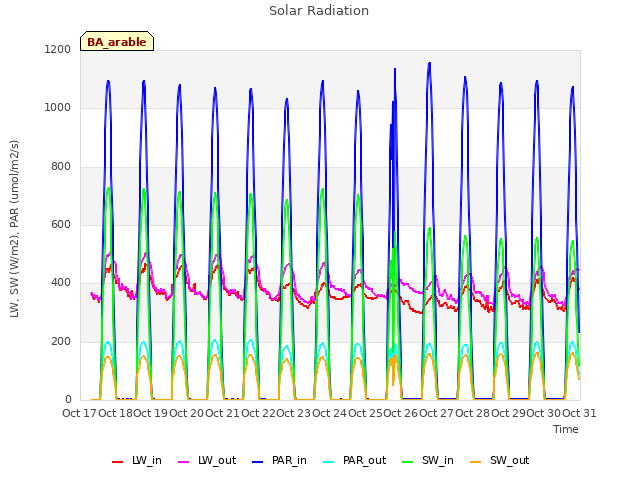Click the PAR_in spike near Oct 25 noon
This screenshot has width=640, height=480.
point(395,70)
